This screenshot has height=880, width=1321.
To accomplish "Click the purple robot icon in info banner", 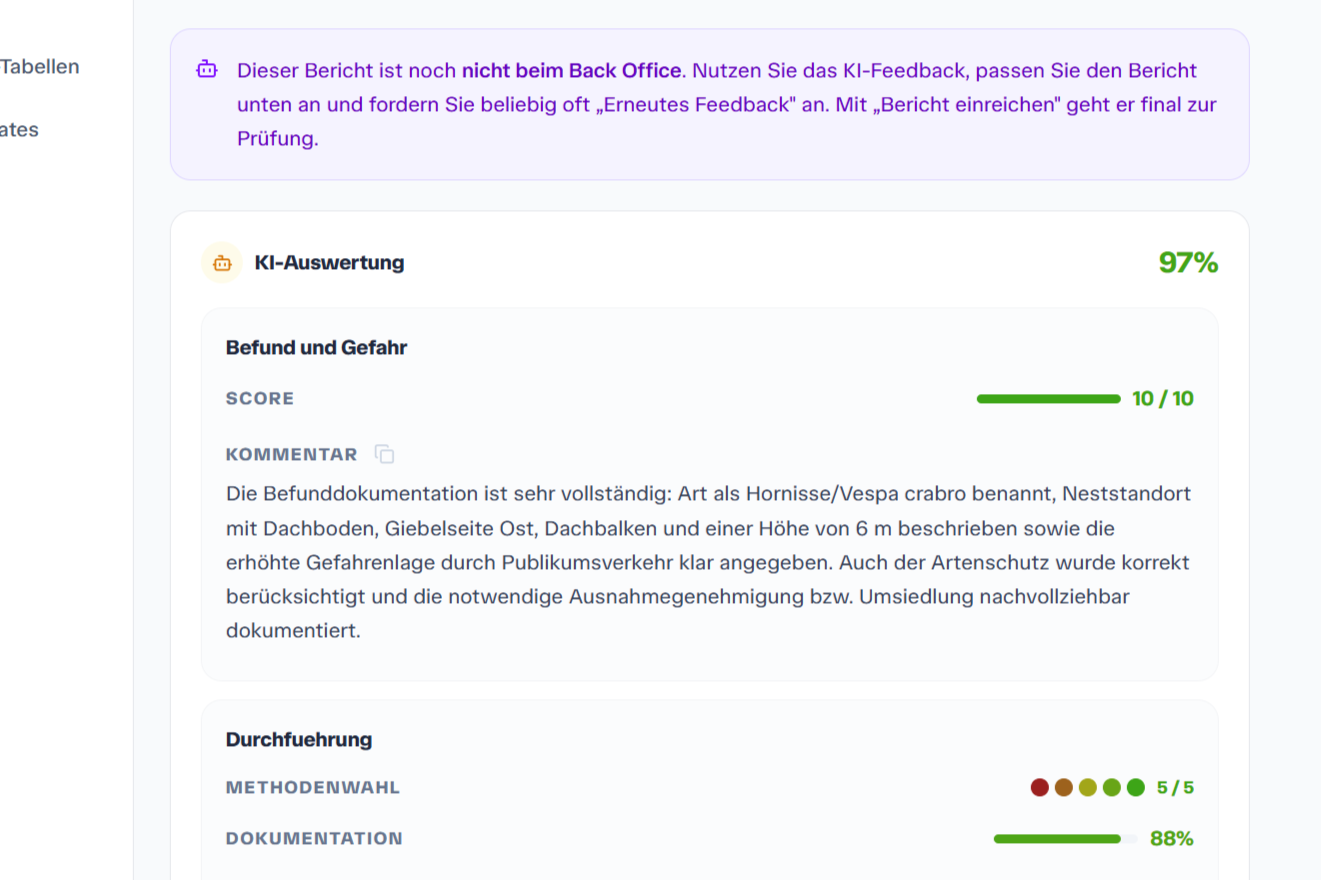I will click(x=206, y=70).
